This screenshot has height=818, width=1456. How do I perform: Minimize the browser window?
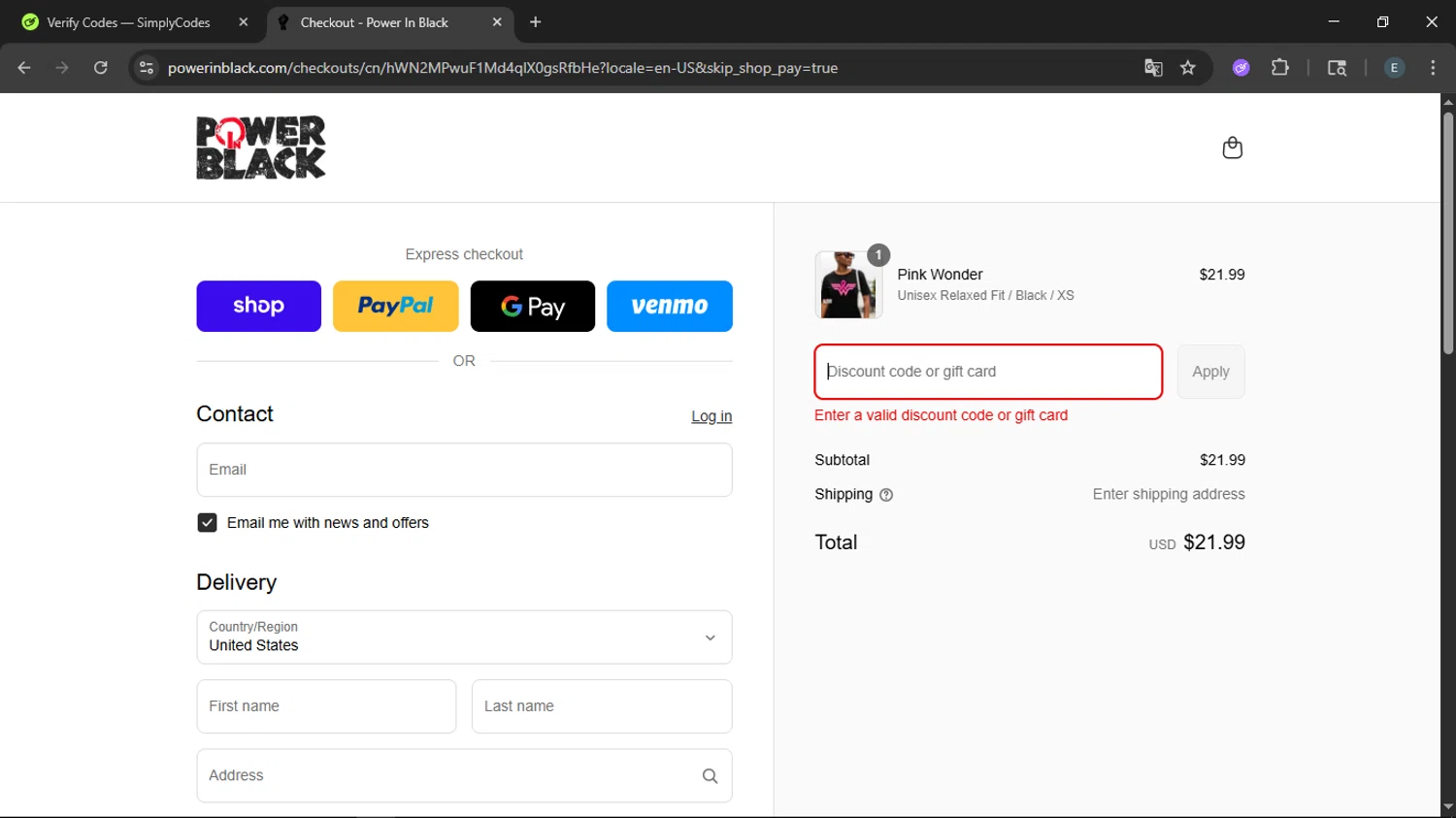click(x=1334, y=21)
